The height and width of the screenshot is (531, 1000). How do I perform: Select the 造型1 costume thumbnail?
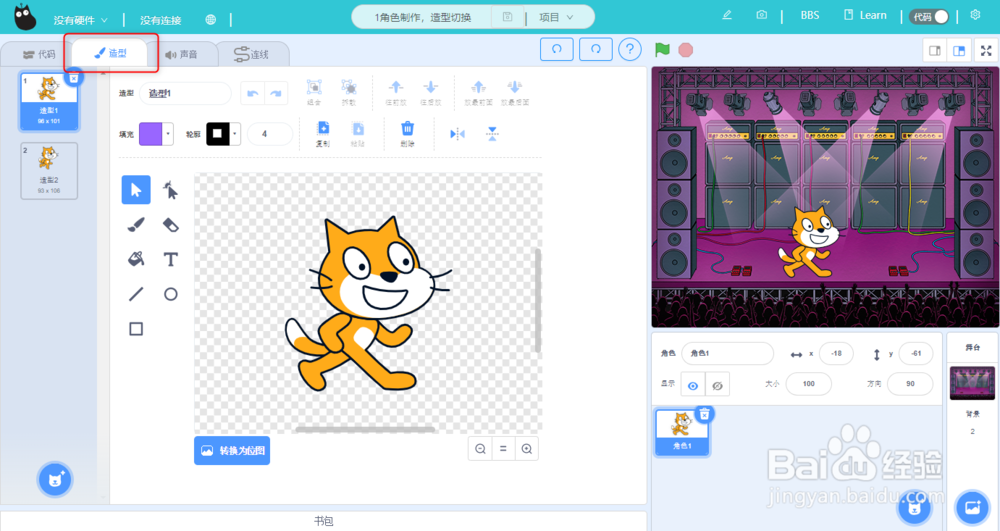[x=49, y=101]
